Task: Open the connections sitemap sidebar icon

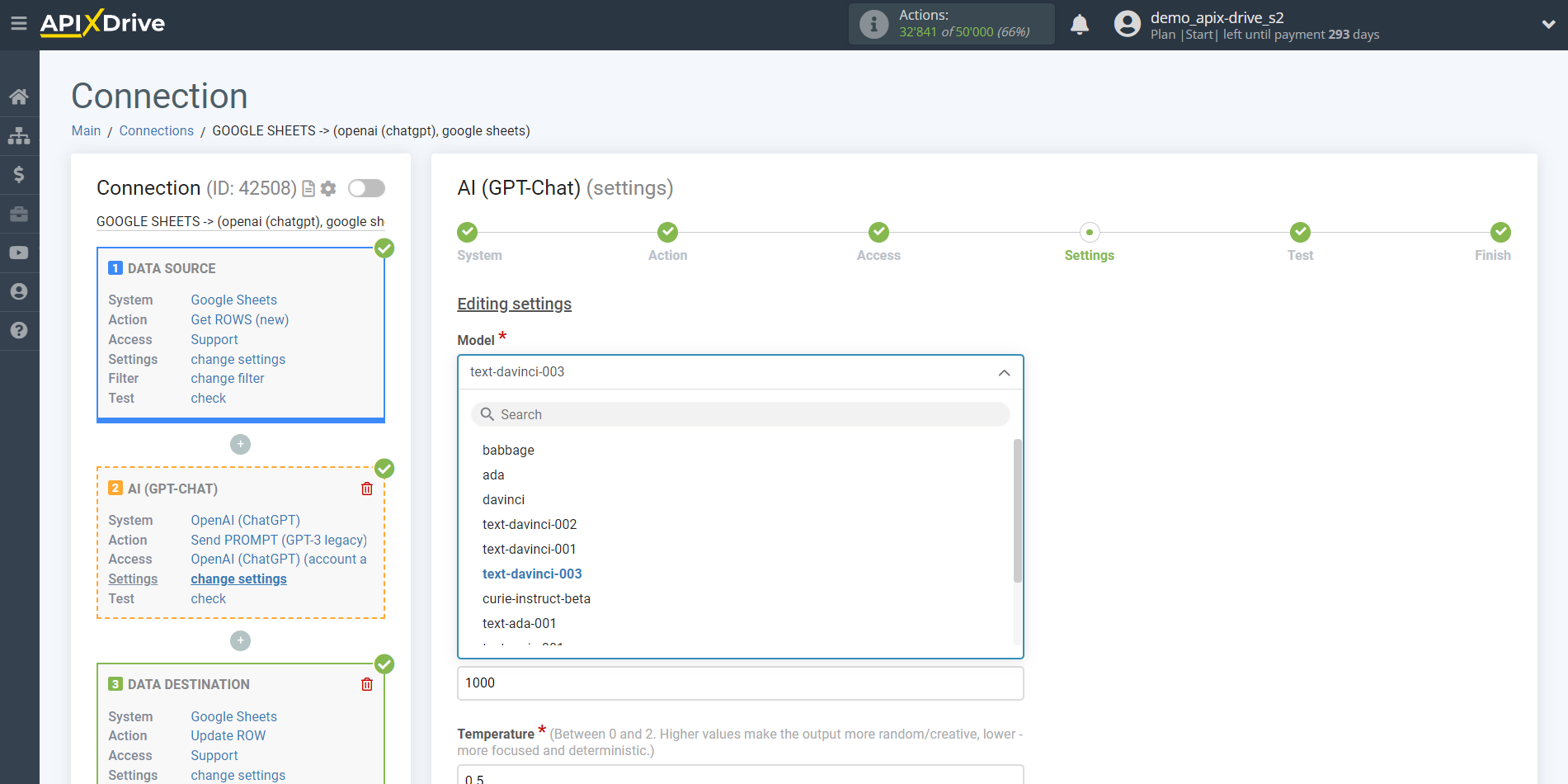Action: (x=19, y=135)
